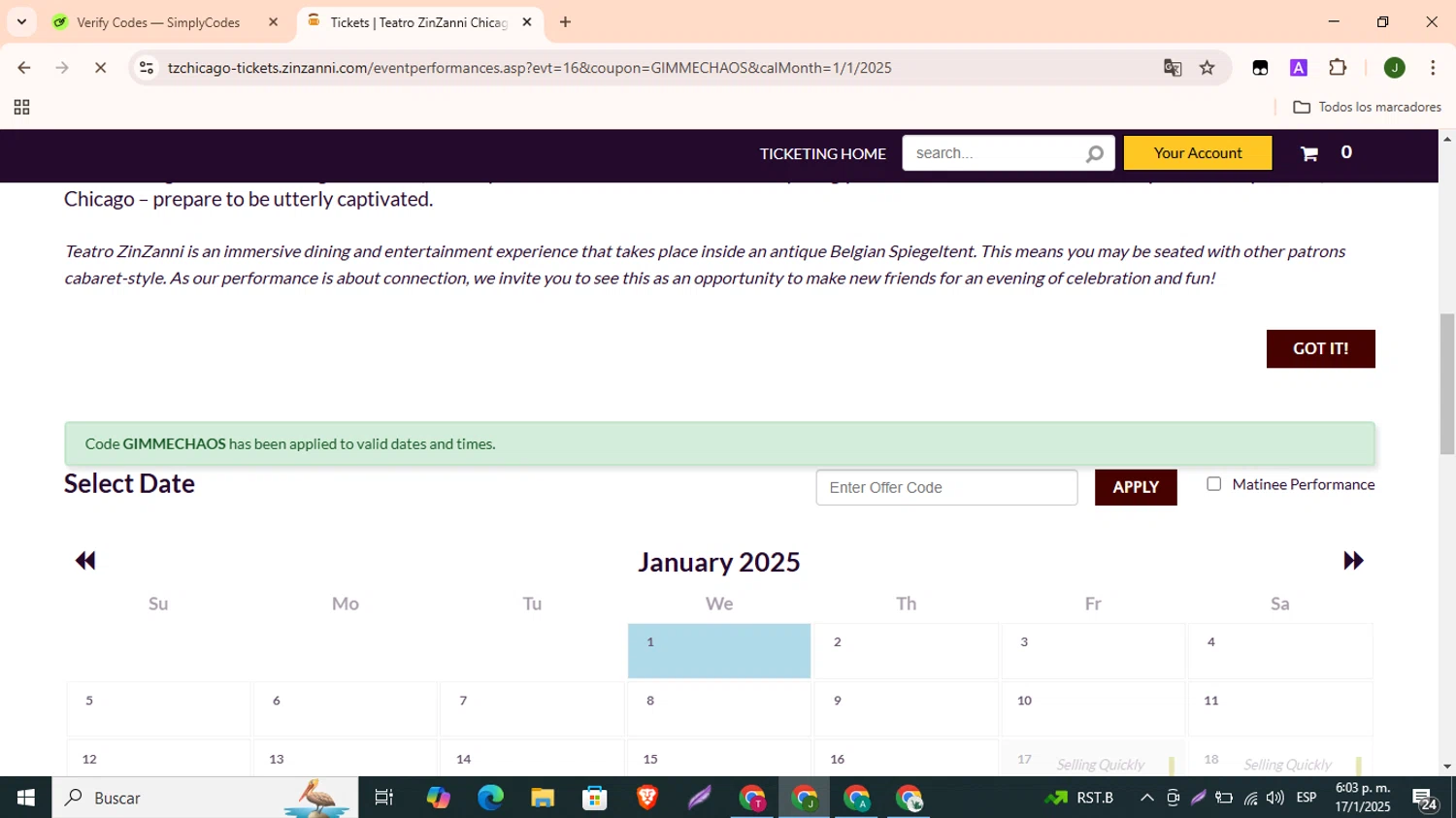Open the green J profile avatar
This screenshot has width=1456, height=818.
point(1395,68)
